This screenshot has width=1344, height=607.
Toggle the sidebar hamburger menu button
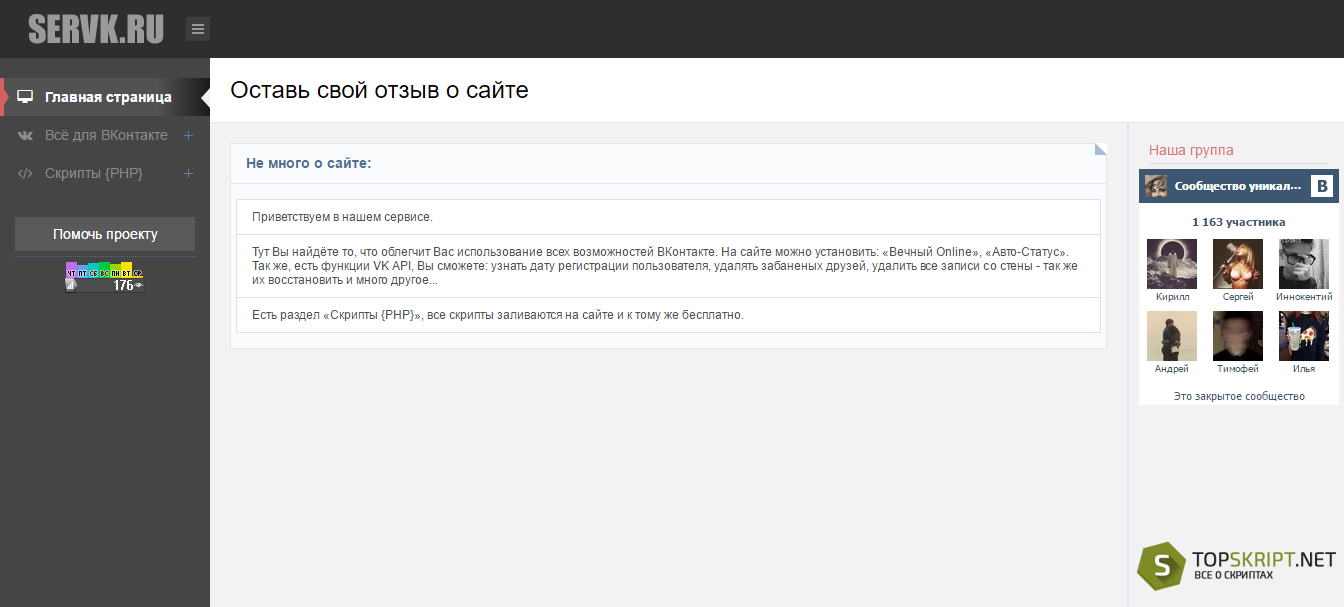[x=198, y=29]
